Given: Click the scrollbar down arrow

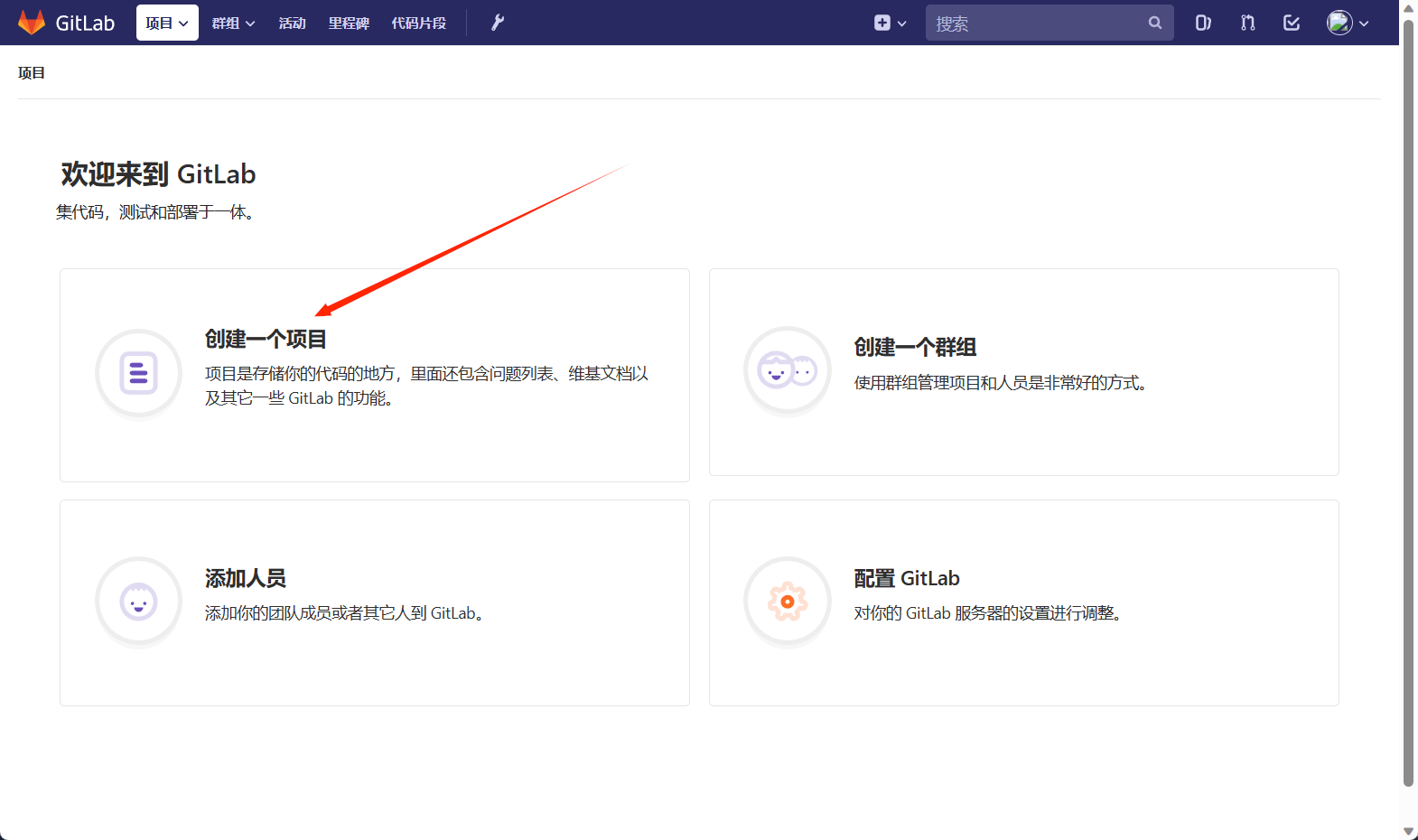Looking at the screenshot, I should pyautogui.click(x=1408, y=831).
